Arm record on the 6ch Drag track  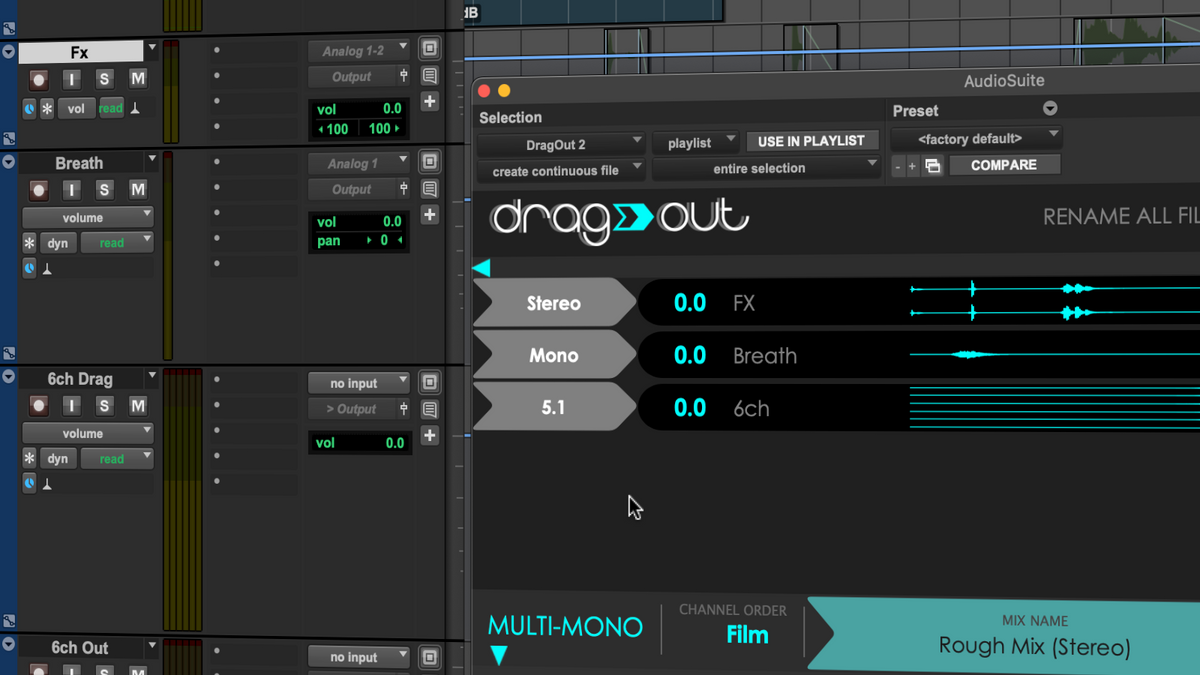coord(38,406)
